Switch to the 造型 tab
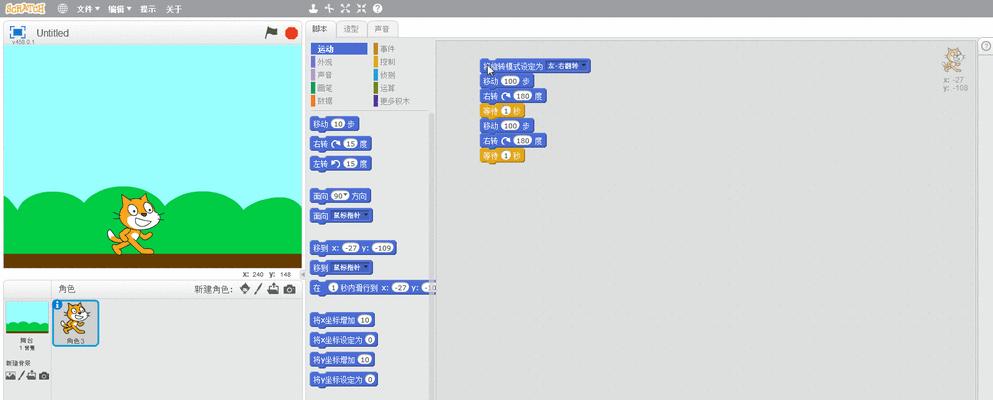Image resolution: width=993 pixels, height=400 pixels. tap(351, 28)
